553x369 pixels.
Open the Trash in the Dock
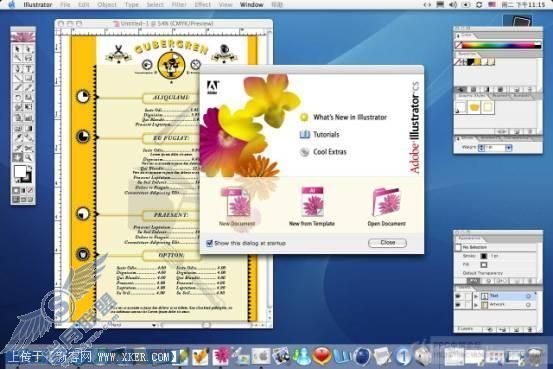coord(535,356)
